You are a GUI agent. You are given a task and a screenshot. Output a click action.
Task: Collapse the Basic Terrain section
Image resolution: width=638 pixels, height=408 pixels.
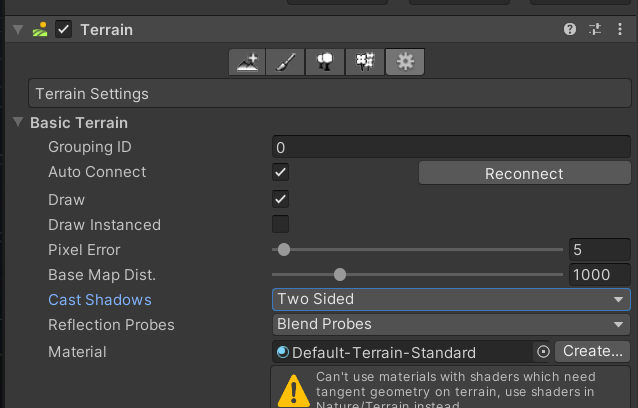point(18,122)
